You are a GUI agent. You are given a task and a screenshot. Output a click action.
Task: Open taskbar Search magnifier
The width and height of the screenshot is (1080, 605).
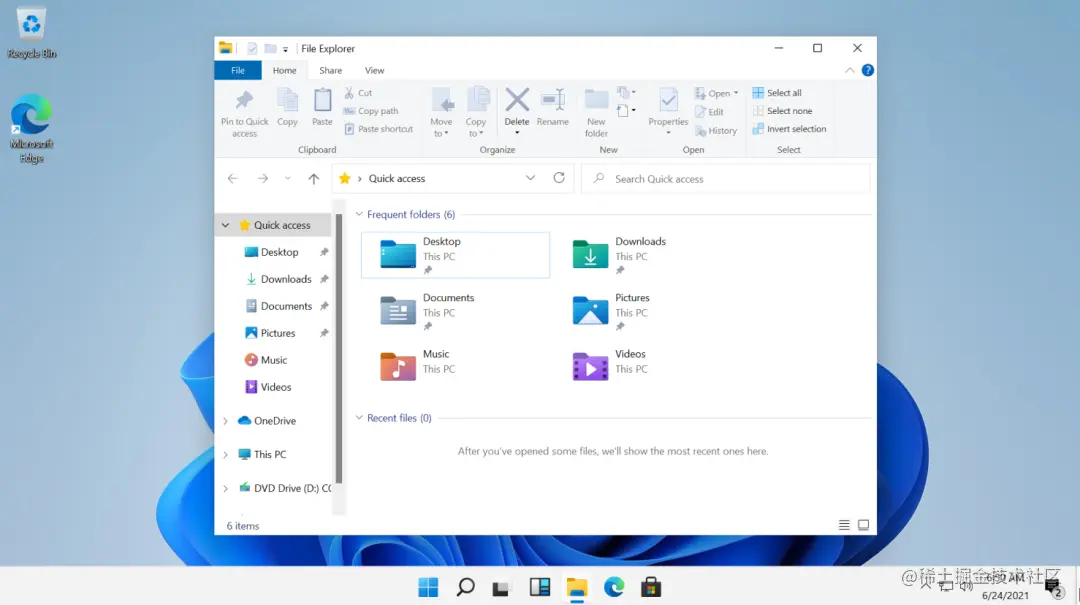[466, 587]
